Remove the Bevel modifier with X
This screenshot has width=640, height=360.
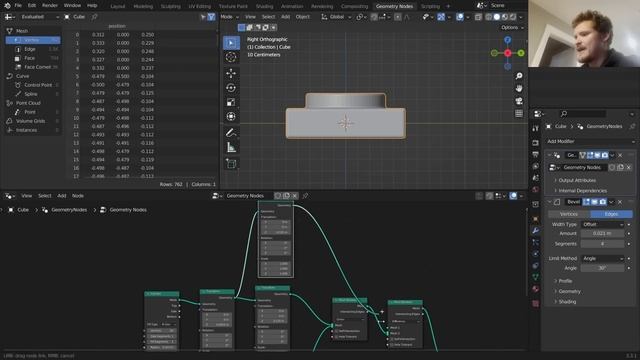point(620,202)
